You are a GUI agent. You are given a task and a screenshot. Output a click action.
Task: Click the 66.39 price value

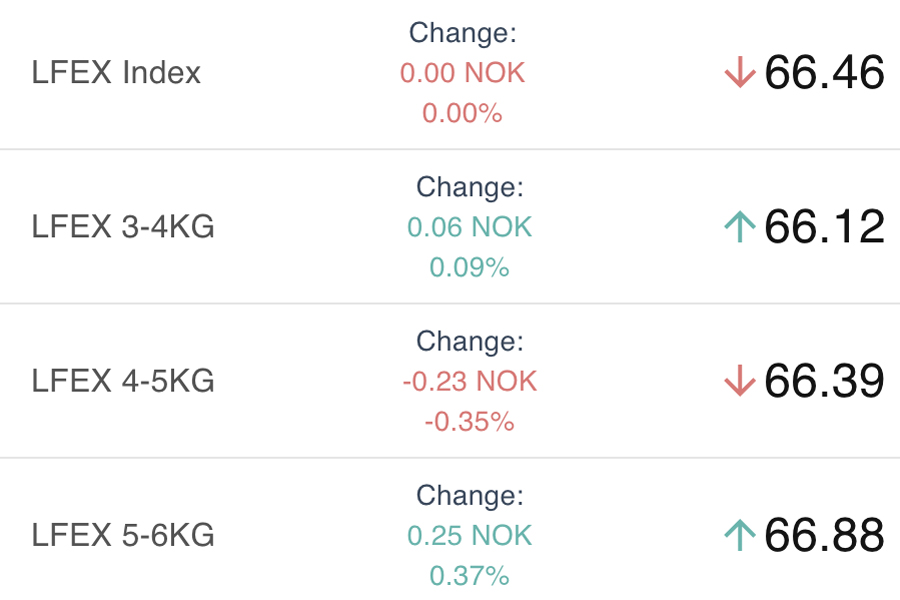[x=824, y=381]
